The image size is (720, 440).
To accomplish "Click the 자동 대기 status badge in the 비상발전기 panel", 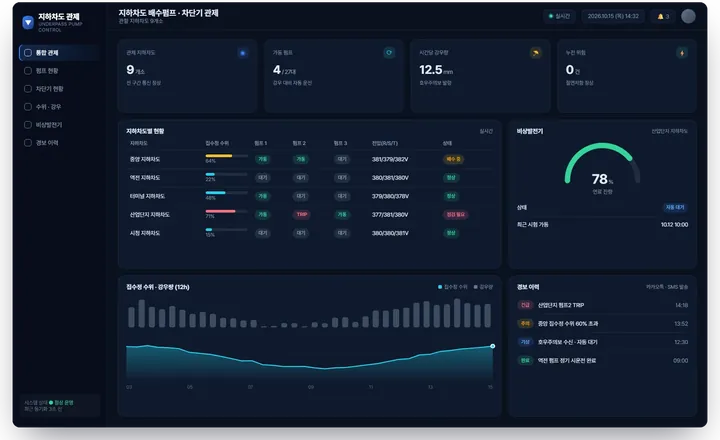I will 675,207.
